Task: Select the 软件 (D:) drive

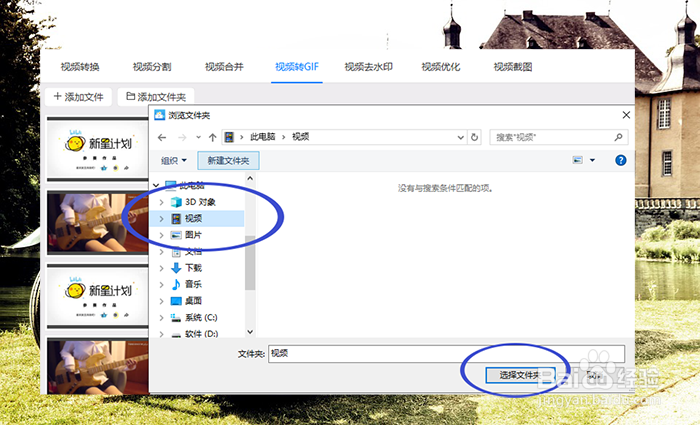Action: click(201, 333)
